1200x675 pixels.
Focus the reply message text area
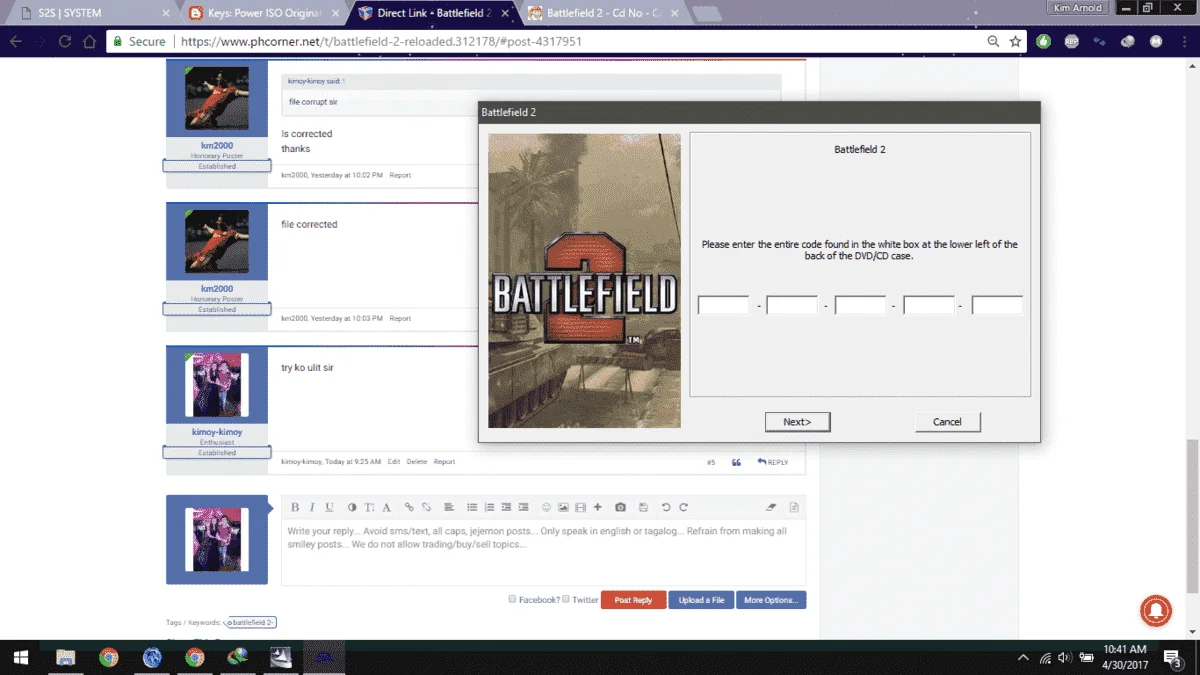click(x=543, y=551)
